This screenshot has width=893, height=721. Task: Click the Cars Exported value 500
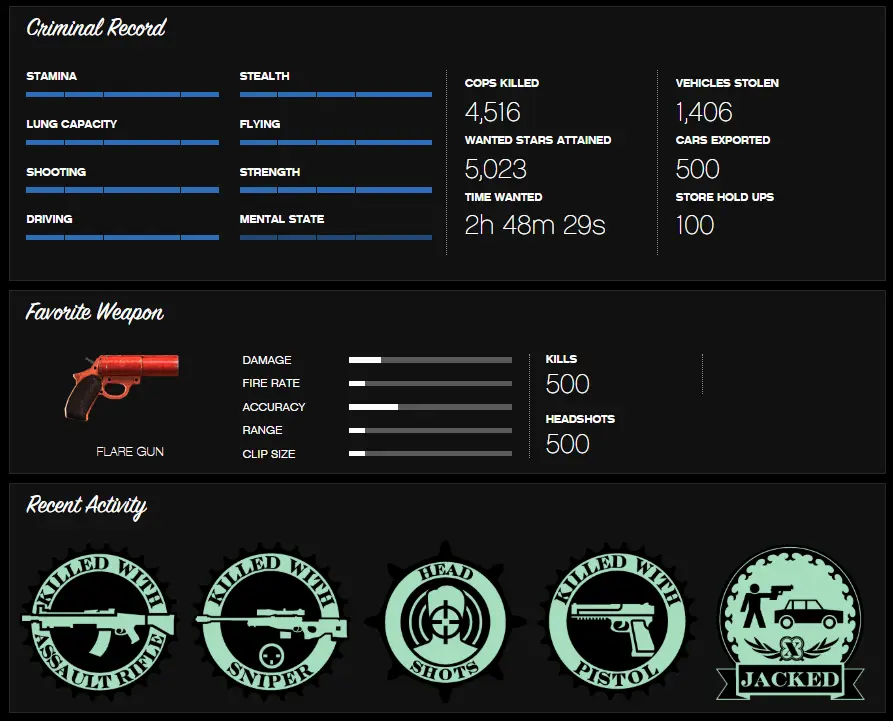click(x=698, y=169)
